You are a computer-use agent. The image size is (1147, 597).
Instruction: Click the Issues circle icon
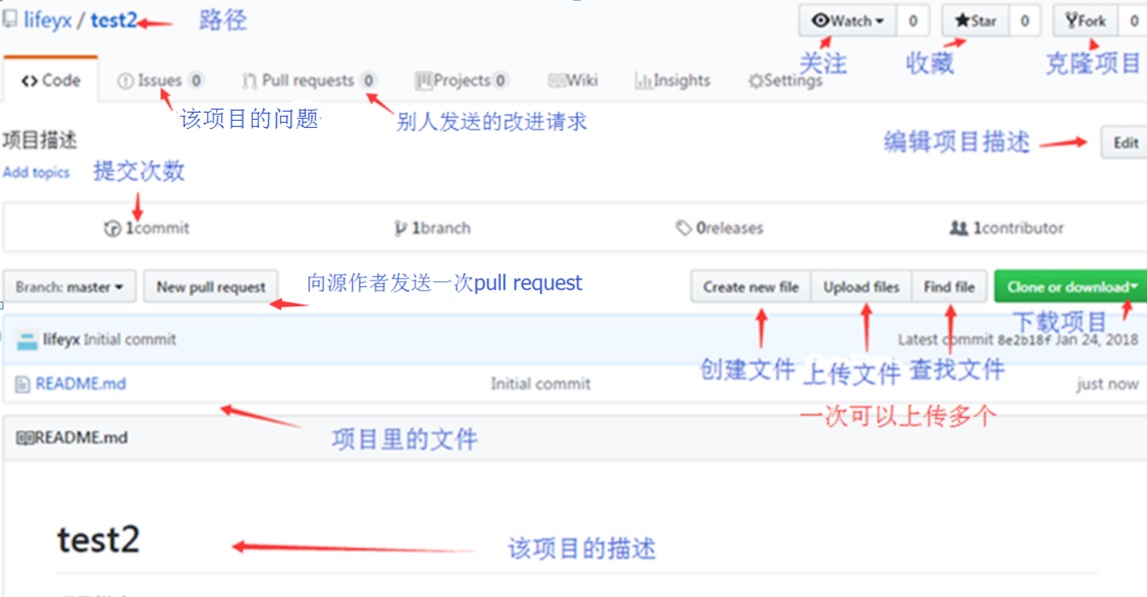point(125,81)
